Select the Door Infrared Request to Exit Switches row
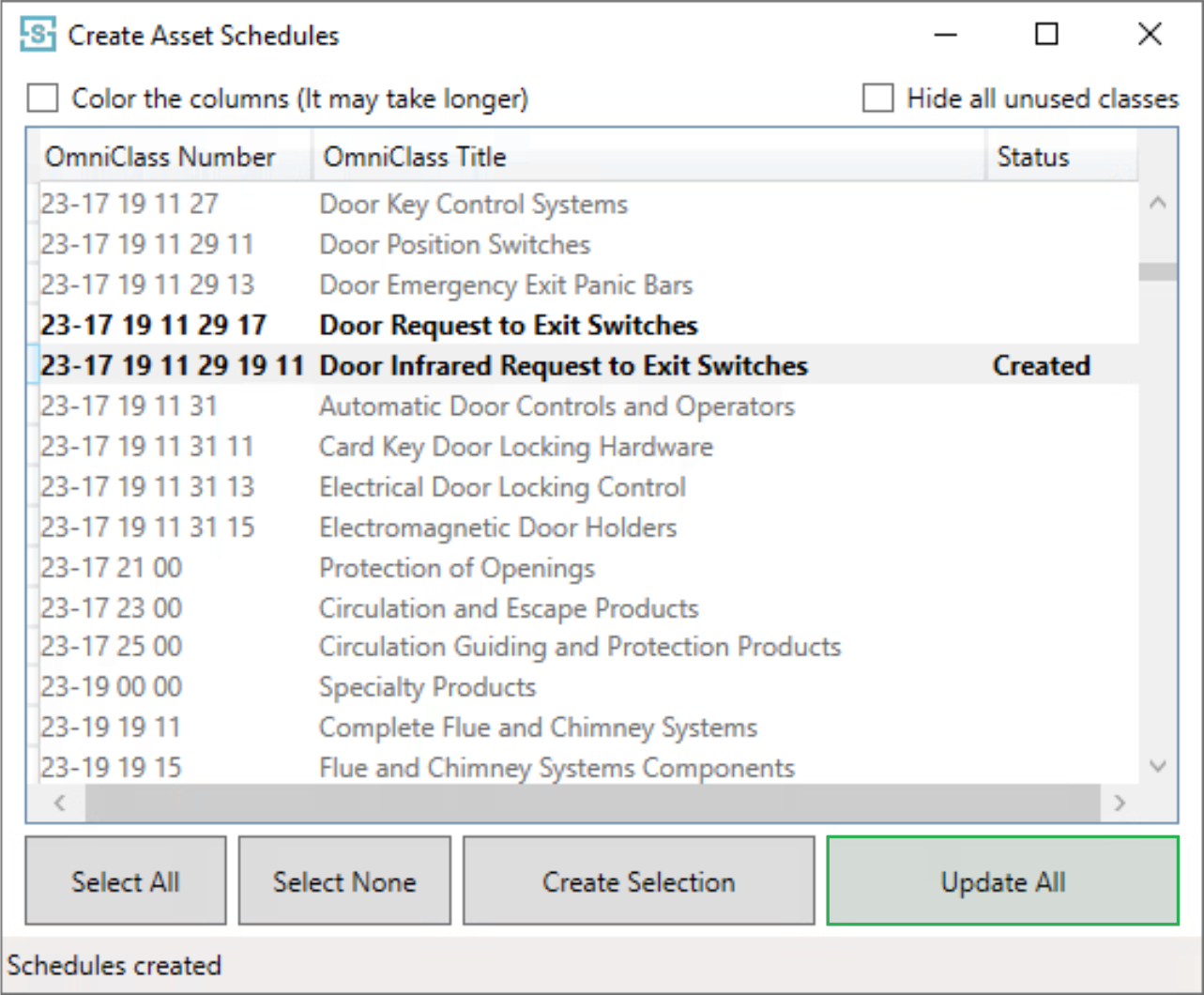This screenshot has height=995, width=1204. coord(563,366)
